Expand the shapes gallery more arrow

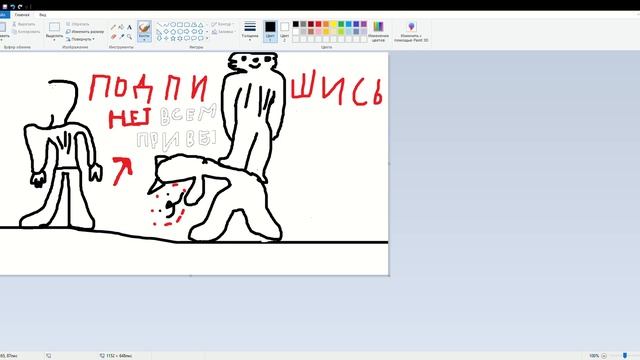(207, 38)
